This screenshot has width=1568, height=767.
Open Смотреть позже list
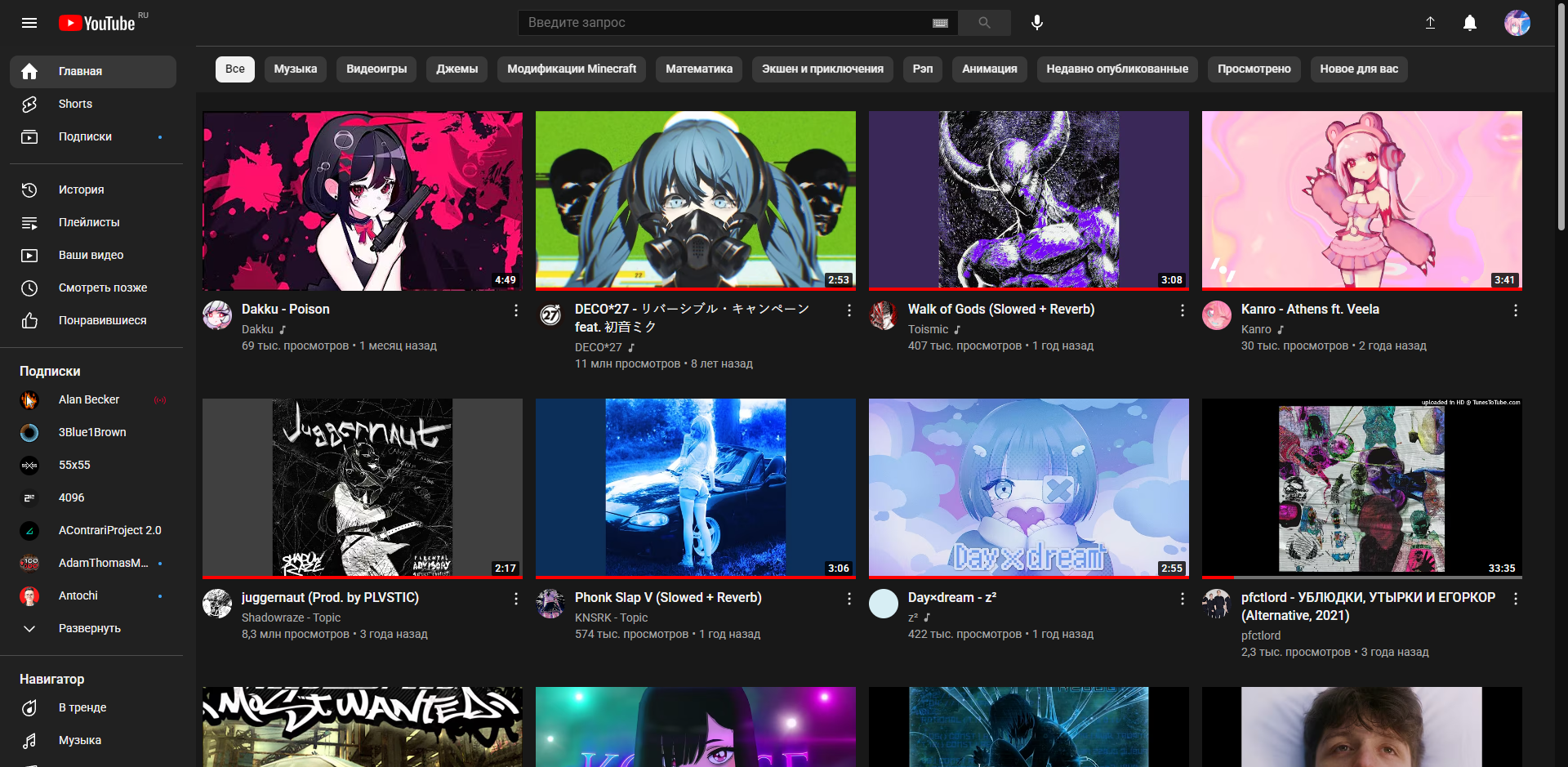[93, 288]
